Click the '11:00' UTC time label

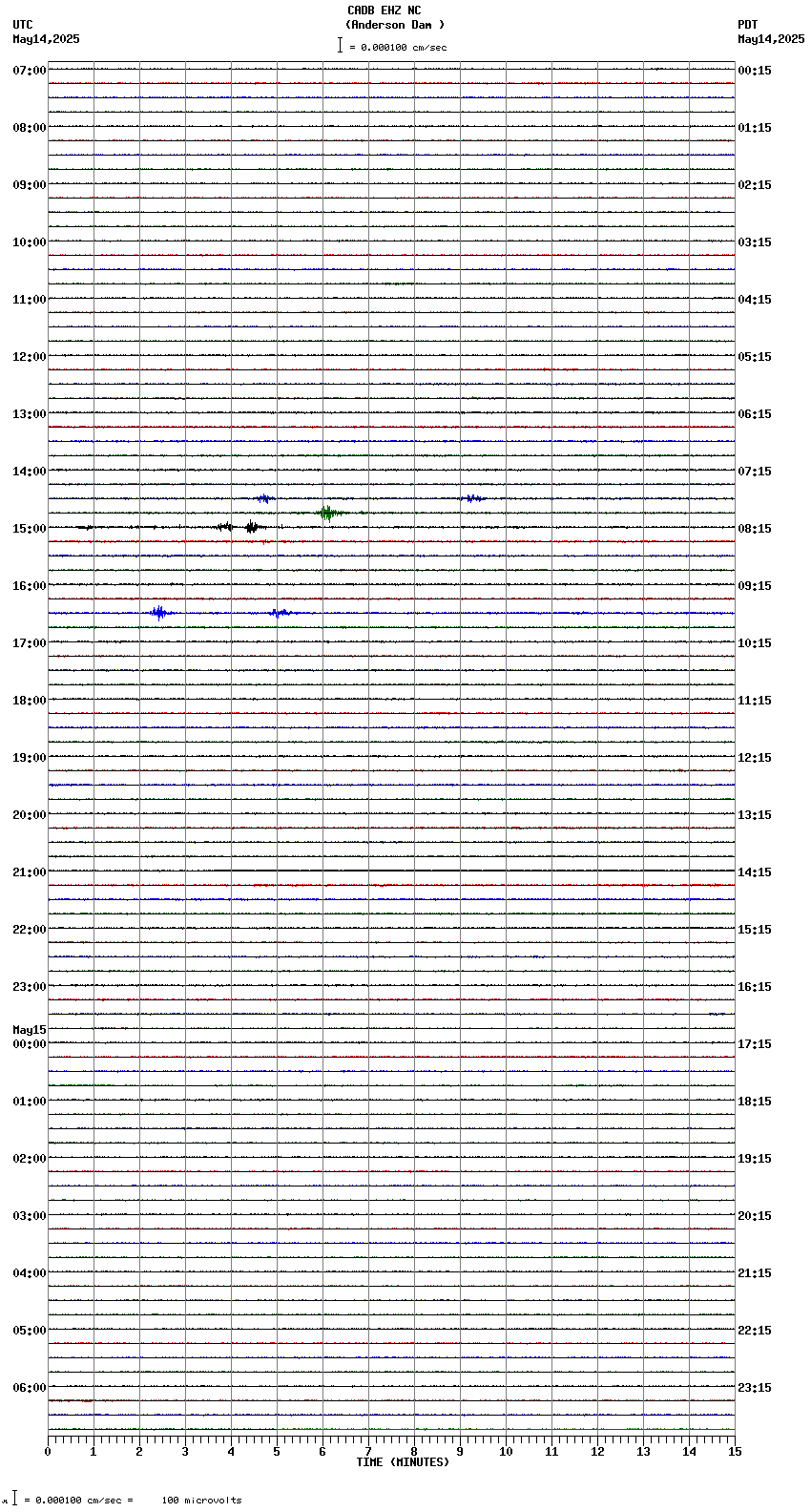30,300
